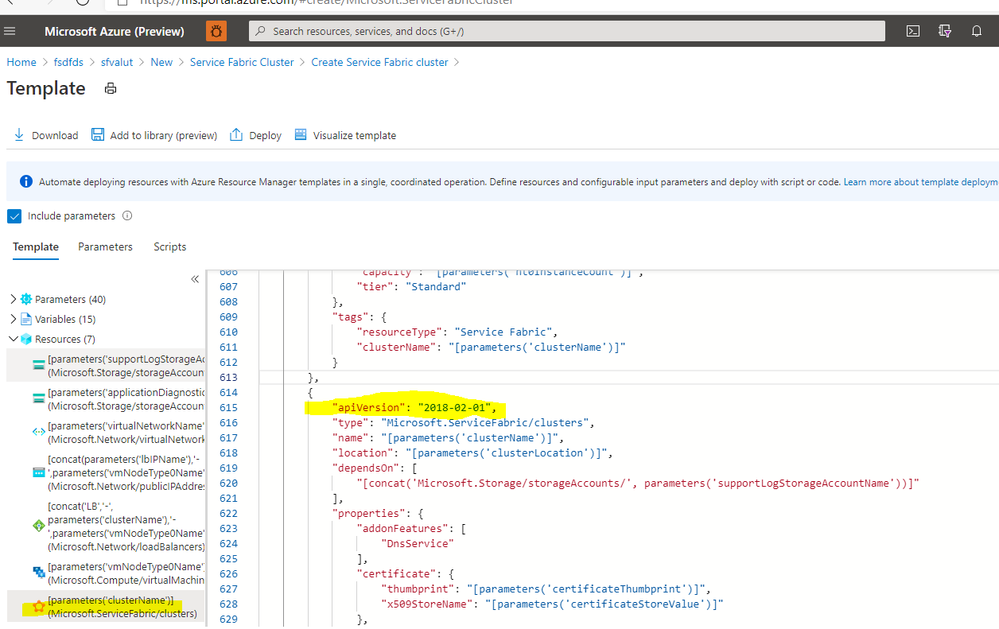Expand the Variables (15) node
This screenshot has height=629, width=999.
pyautogui.click(x=13, y=319)
